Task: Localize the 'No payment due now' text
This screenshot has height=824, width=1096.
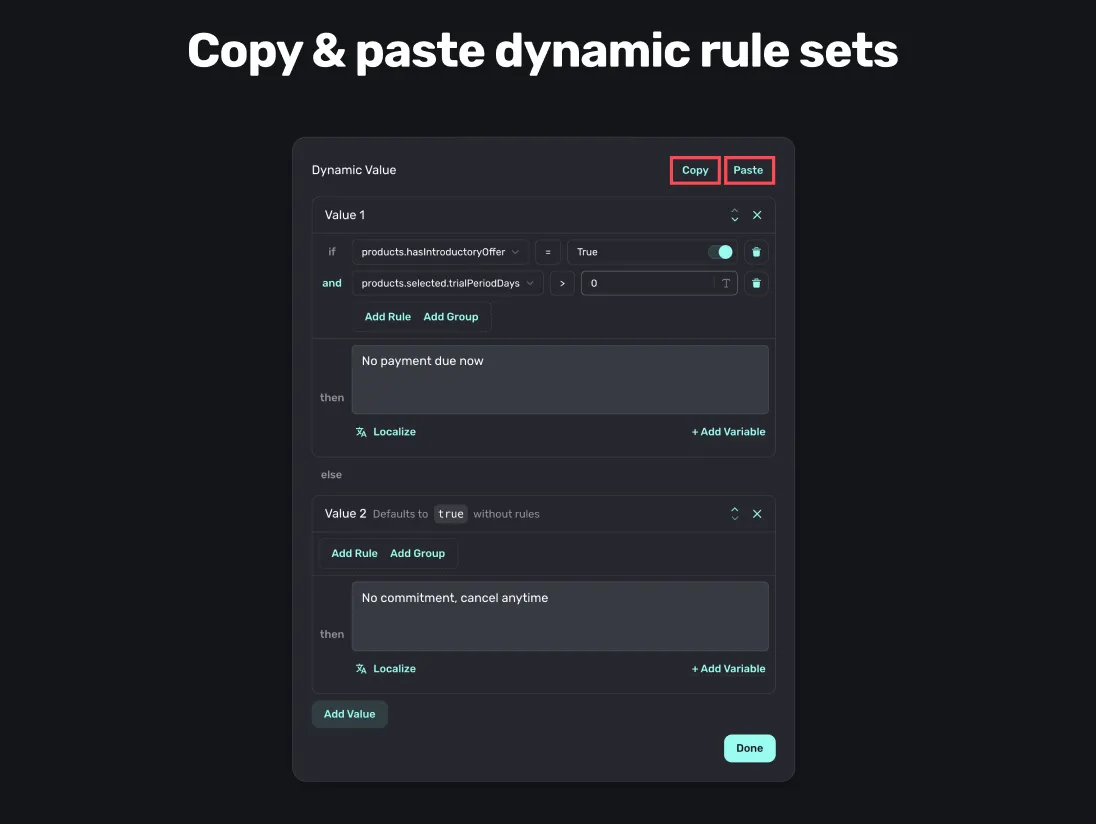Action: [x=386, y=432]
